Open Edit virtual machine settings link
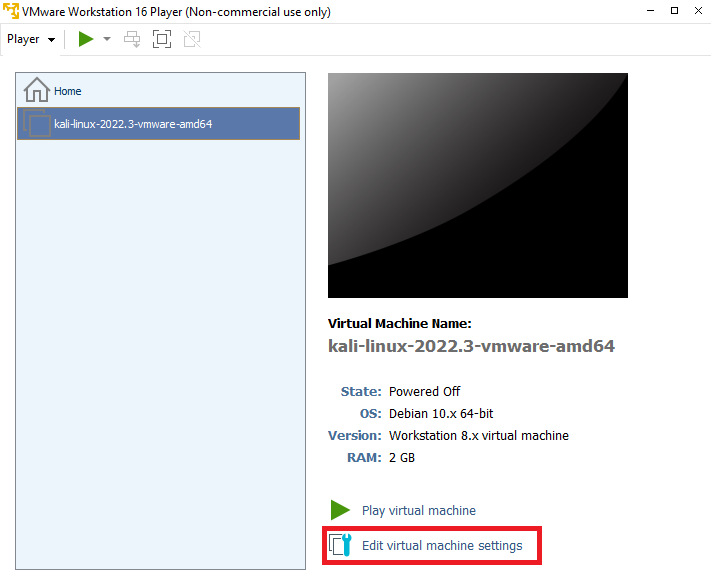The width and height of the screenshot is (711, 579). pos(442,545)
